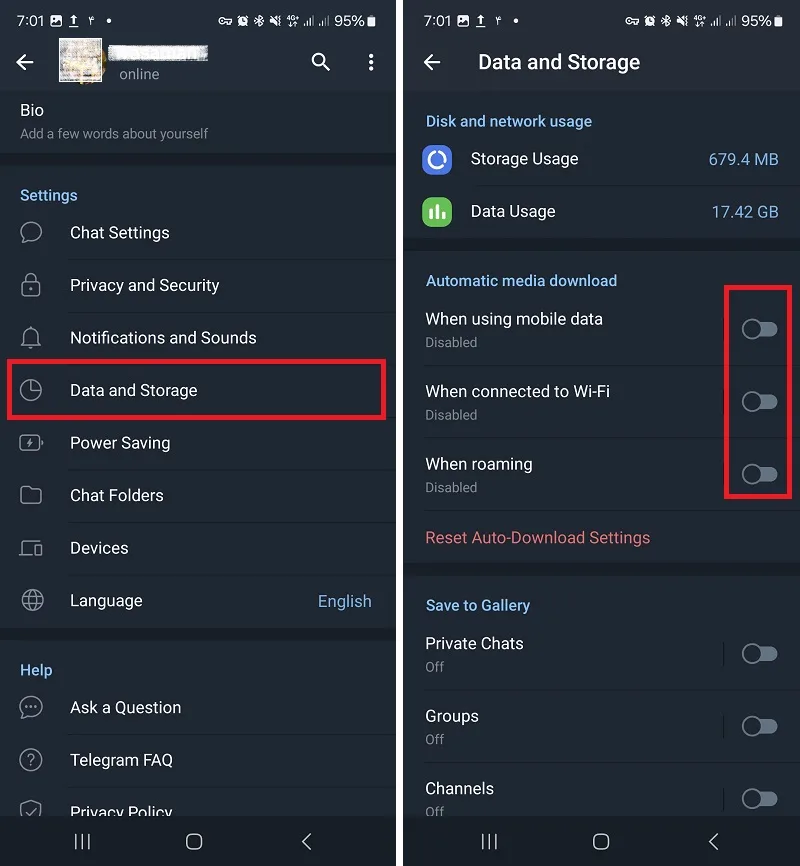800x866 pixels.
Task: Tap the Language globe icon
Action: pos(32,600)
